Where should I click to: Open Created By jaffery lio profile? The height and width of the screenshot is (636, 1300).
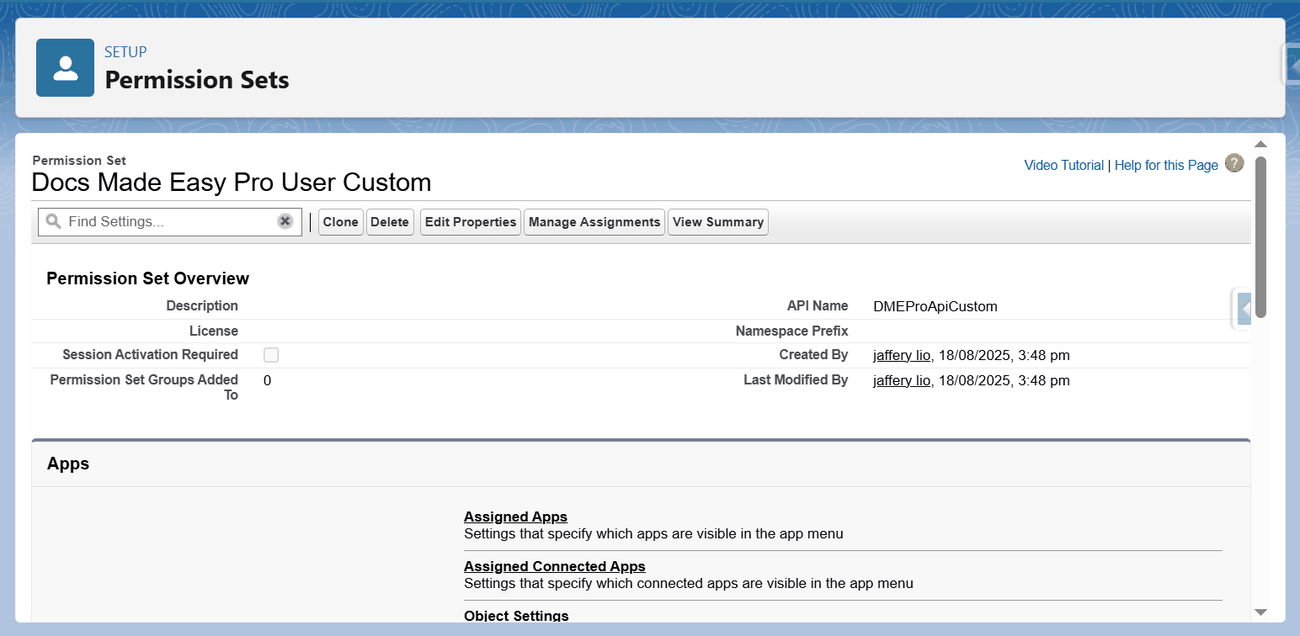coord(902,355)
